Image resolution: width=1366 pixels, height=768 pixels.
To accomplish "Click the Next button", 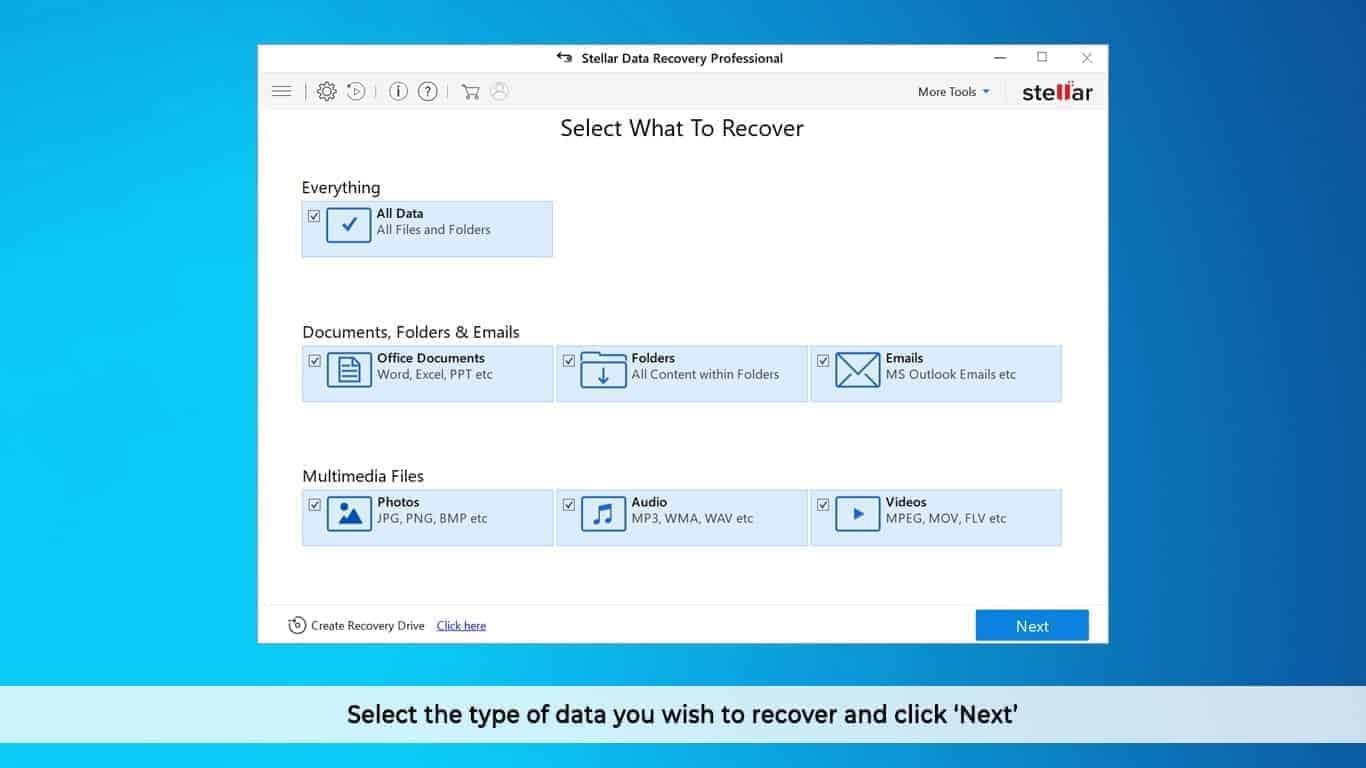I will point(1031,625).
